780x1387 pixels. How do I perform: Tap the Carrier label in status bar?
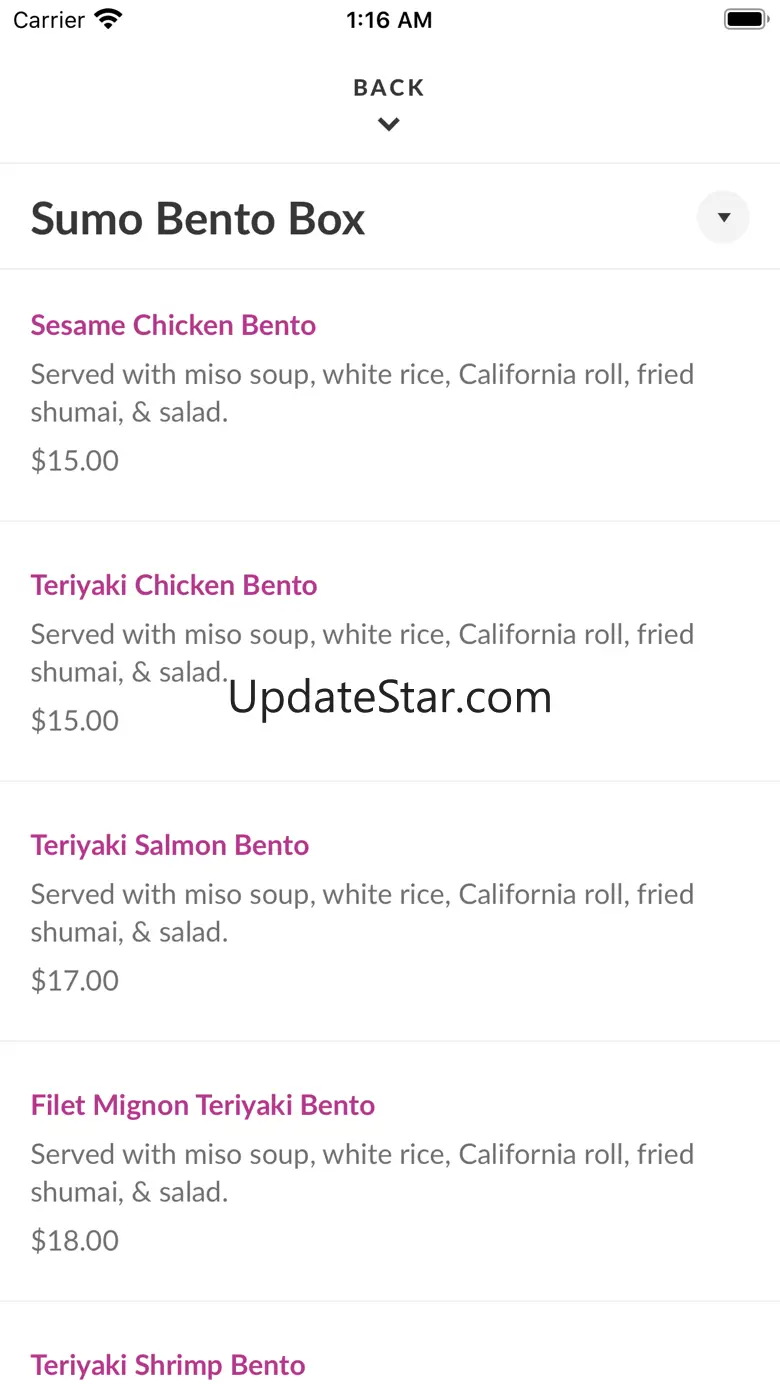[49, 20]
